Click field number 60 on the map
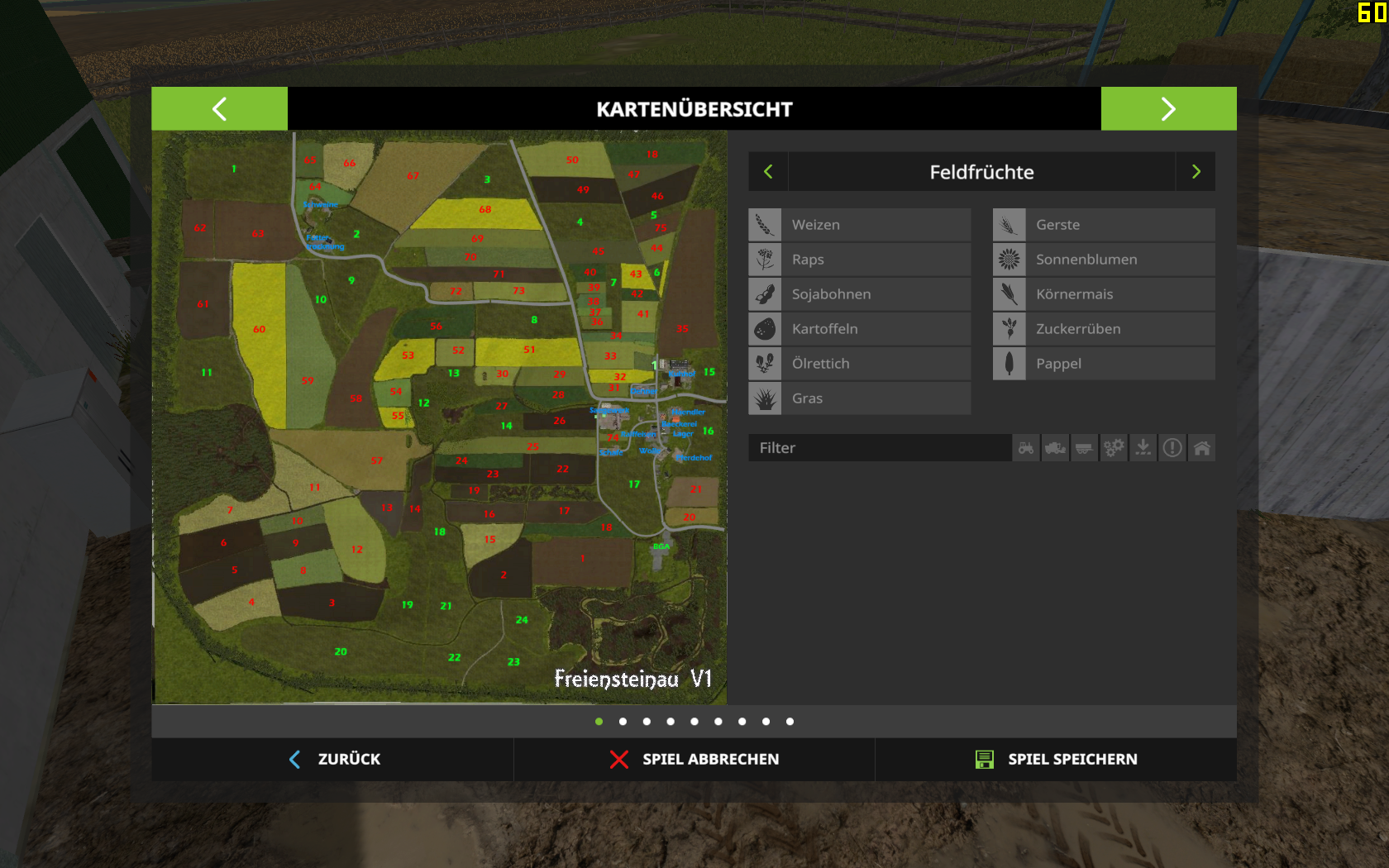The image size is (1389, 868). pos(259,329)
